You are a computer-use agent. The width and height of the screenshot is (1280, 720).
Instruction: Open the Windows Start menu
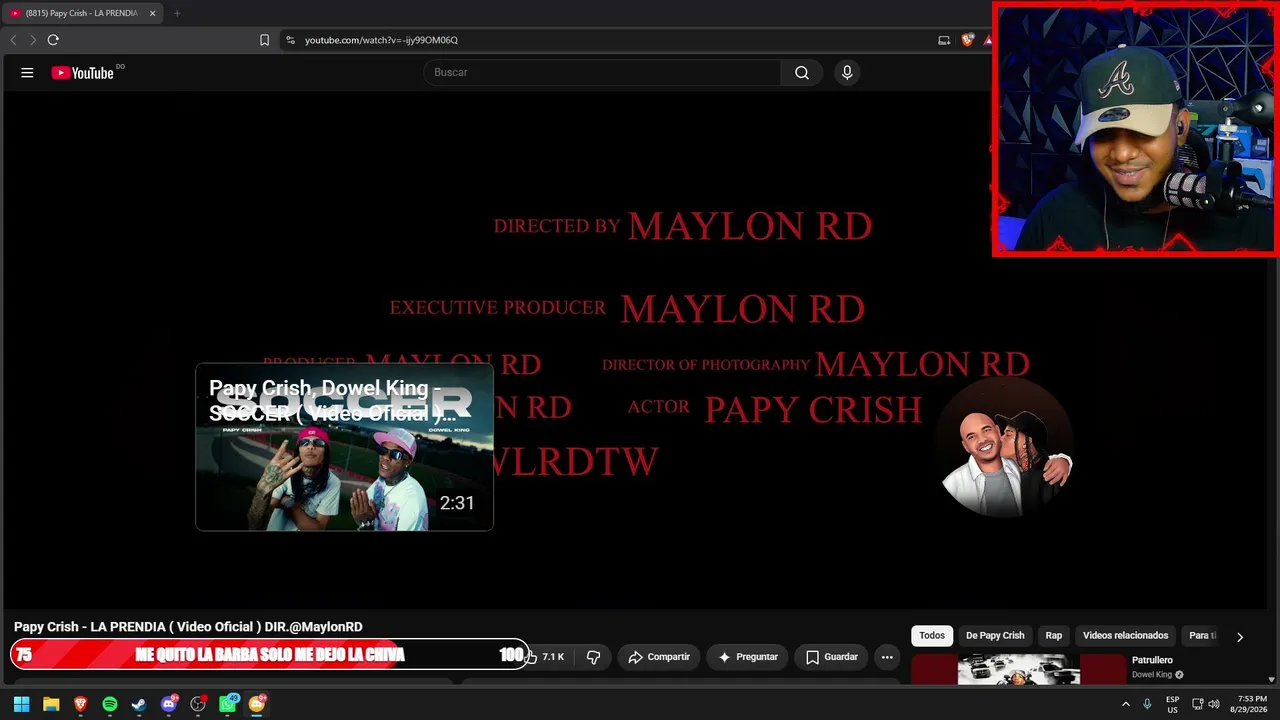point(21,704)
